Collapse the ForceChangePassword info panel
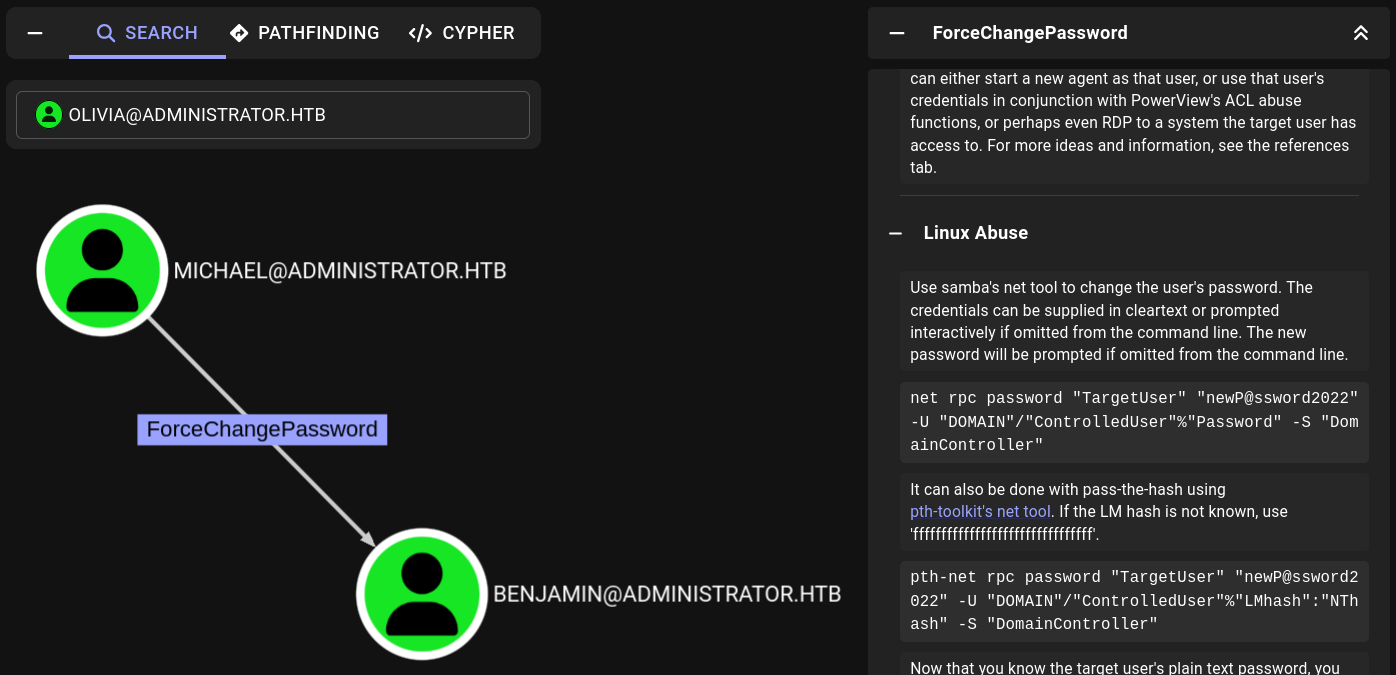Viewport: 1396px width, 675px height. [x=897, y=33]
